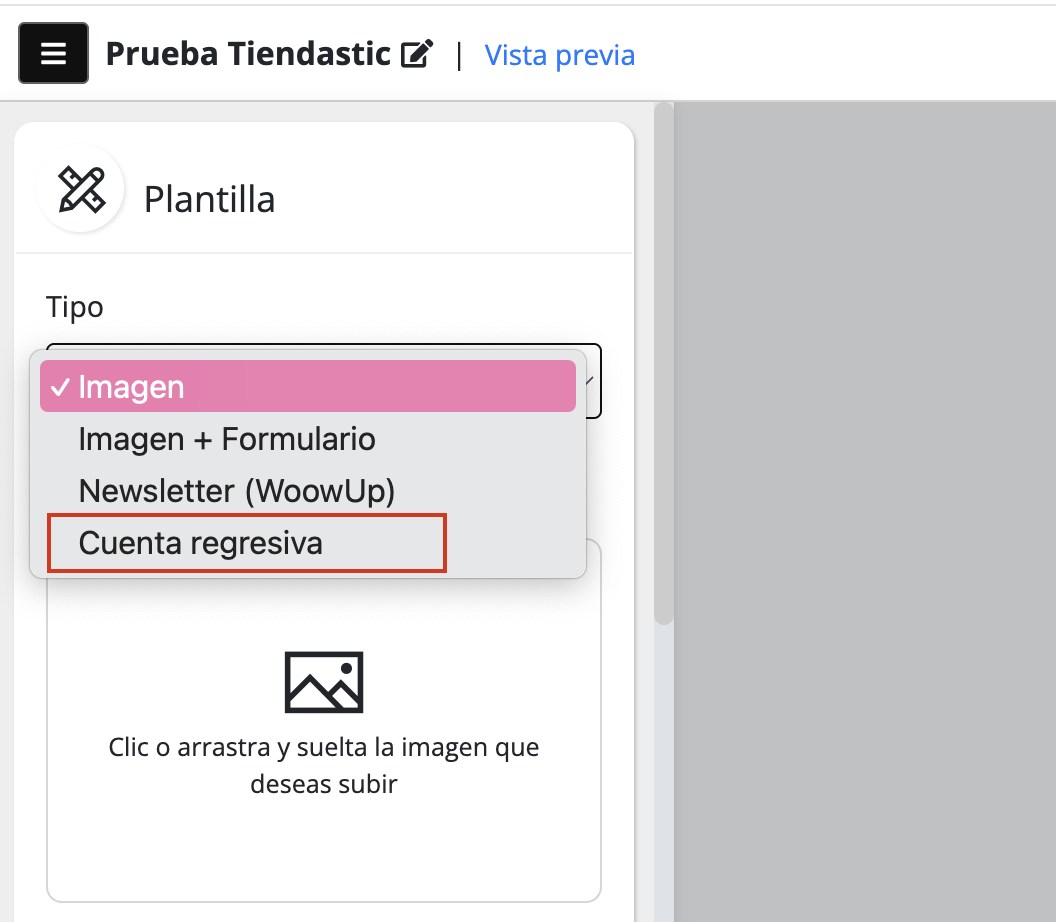
Task: Click the Plantilla heading text
Action: coord(209,199)
